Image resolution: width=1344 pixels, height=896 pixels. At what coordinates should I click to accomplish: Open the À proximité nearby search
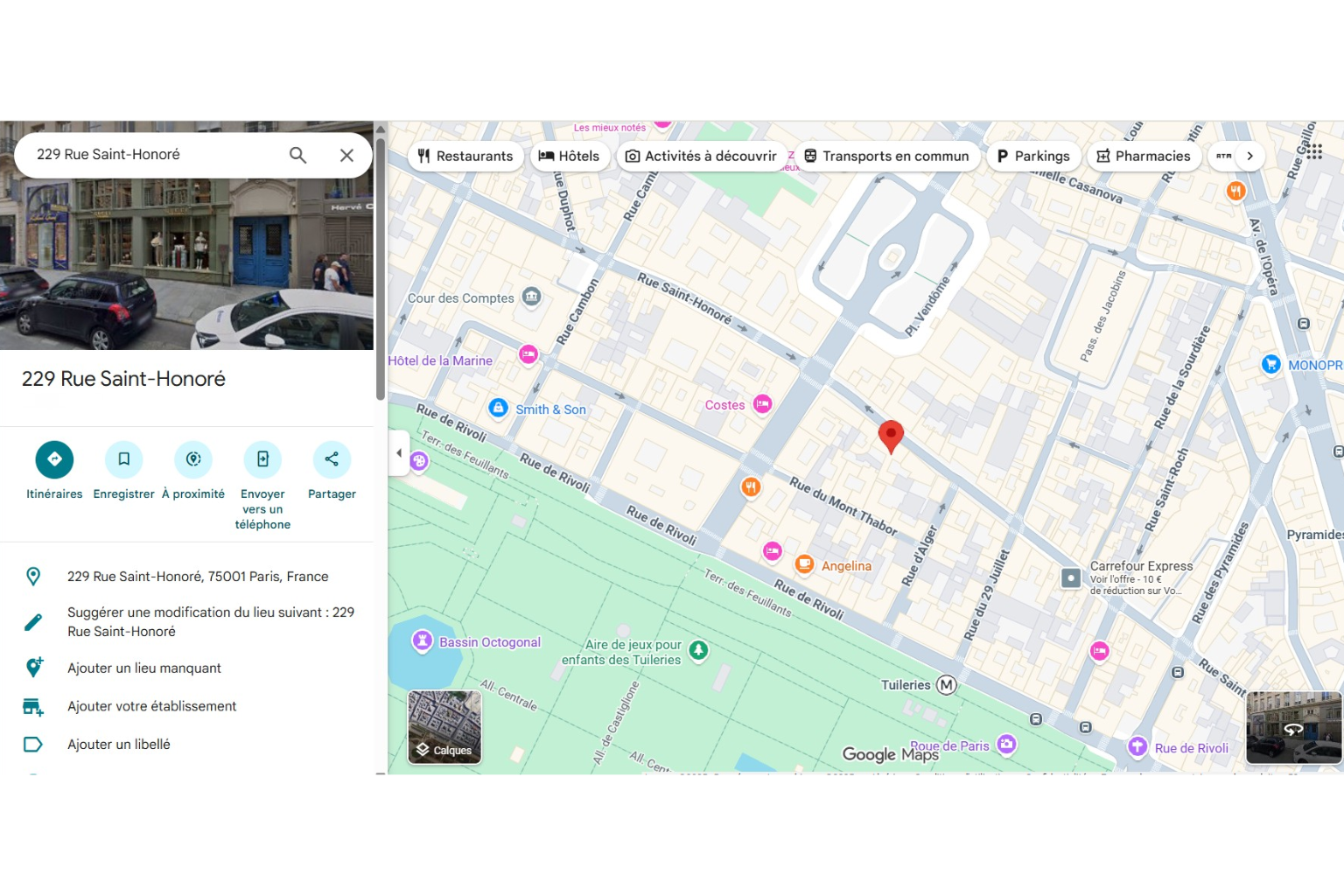[193, 459]
